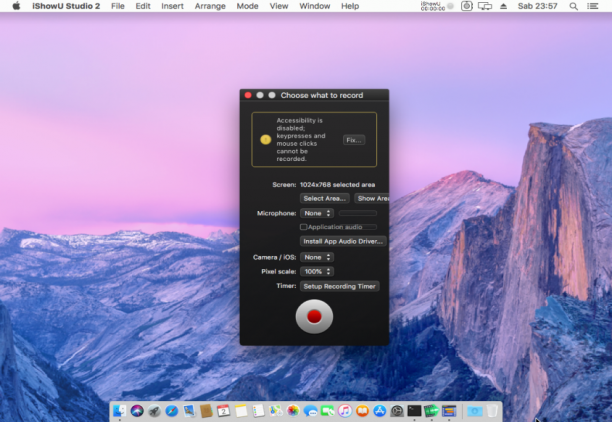The image size is (612, 422).
Task: Open iTunes music note icon in Dock
Action: (345, 411)
